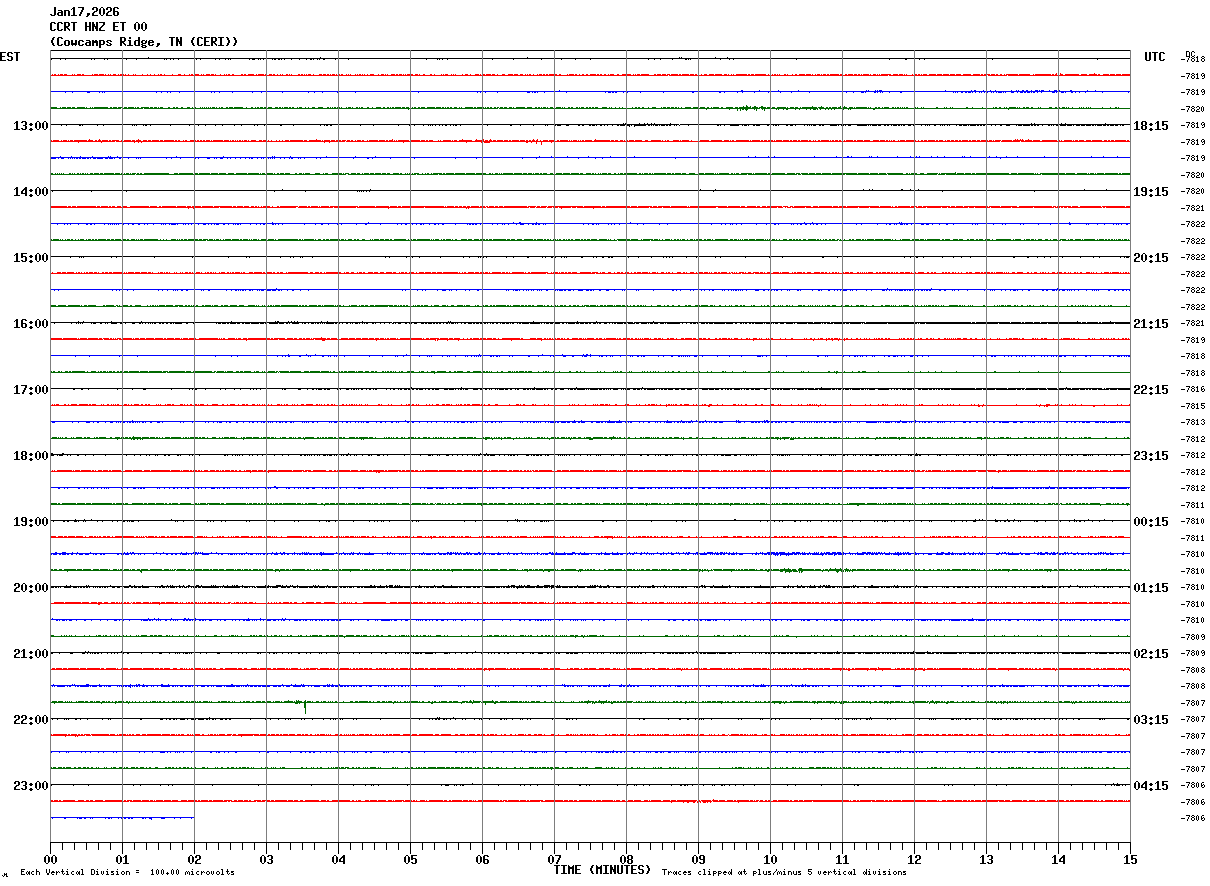Viewport: 1210px width, 886px height.
Task: Pick minute 01 on the time axis
Action: tap(122, 859)
